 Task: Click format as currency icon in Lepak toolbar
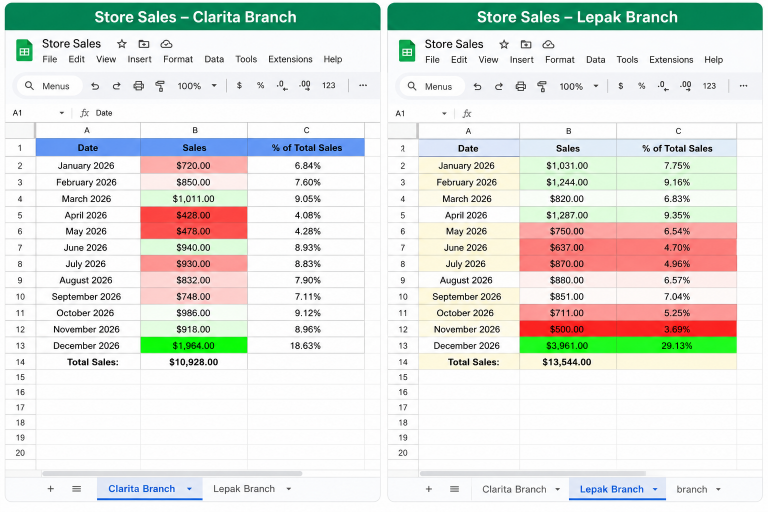[x=621, y=86]
